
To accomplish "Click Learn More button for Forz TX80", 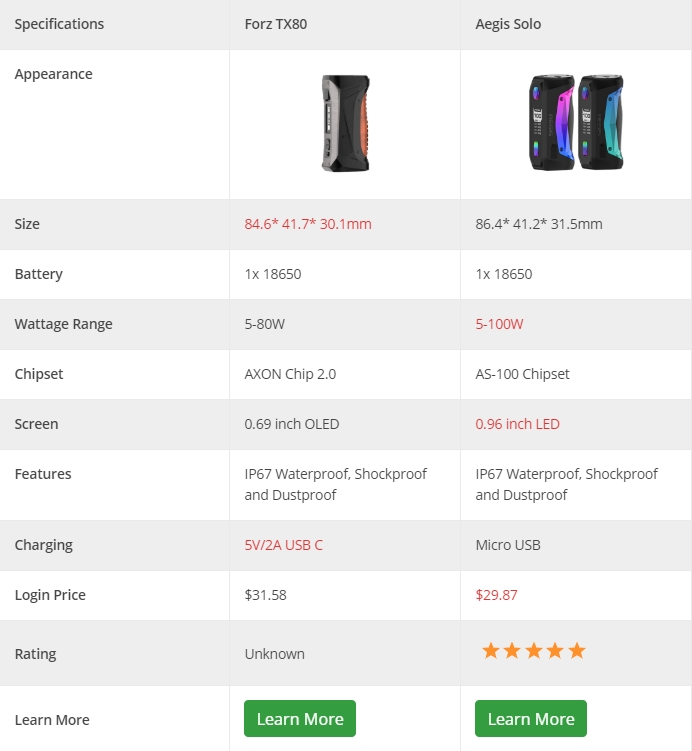I will point(300,718).
